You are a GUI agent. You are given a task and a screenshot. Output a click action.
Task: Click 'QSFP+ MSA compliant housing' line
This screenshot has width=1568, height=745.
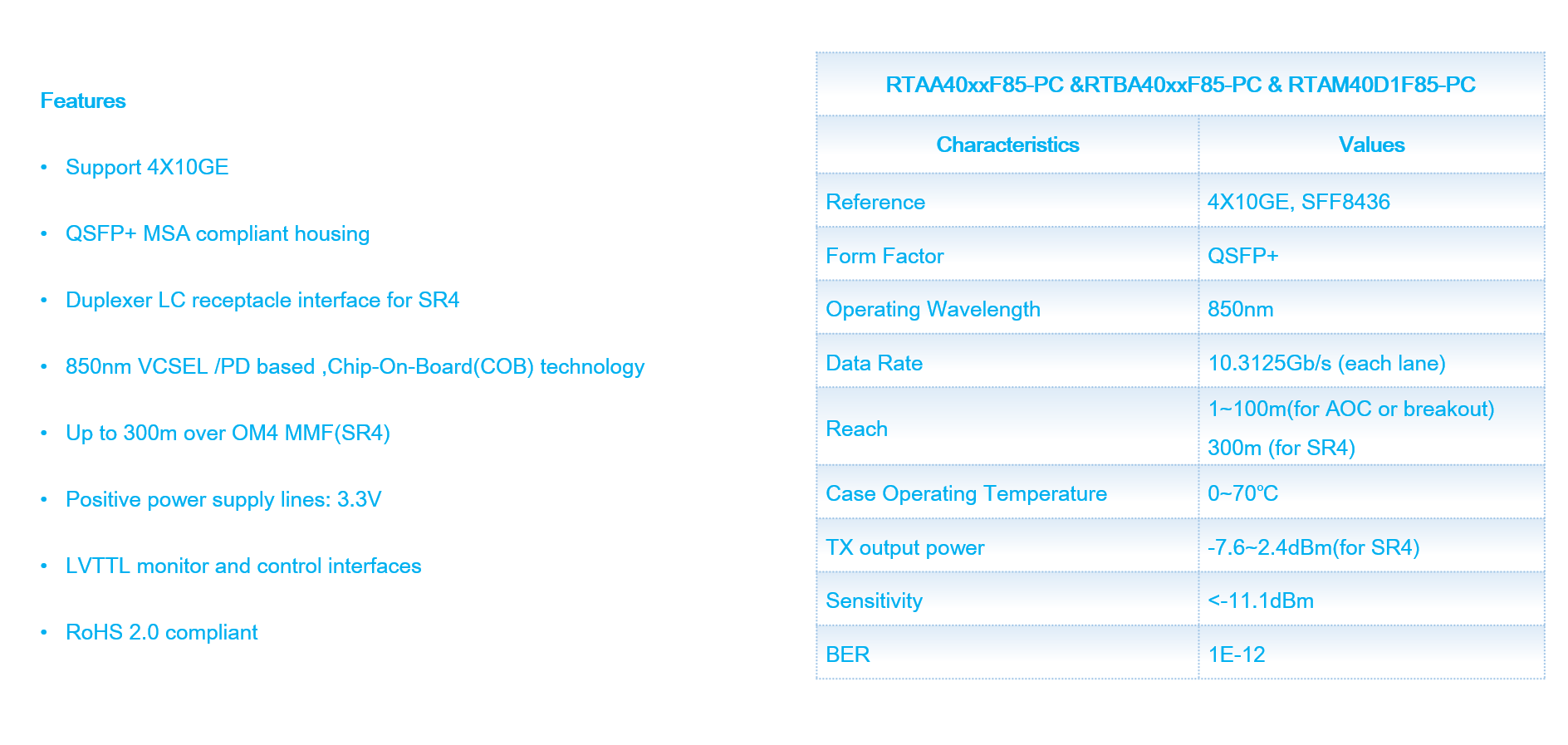click(x=218, y=233)
